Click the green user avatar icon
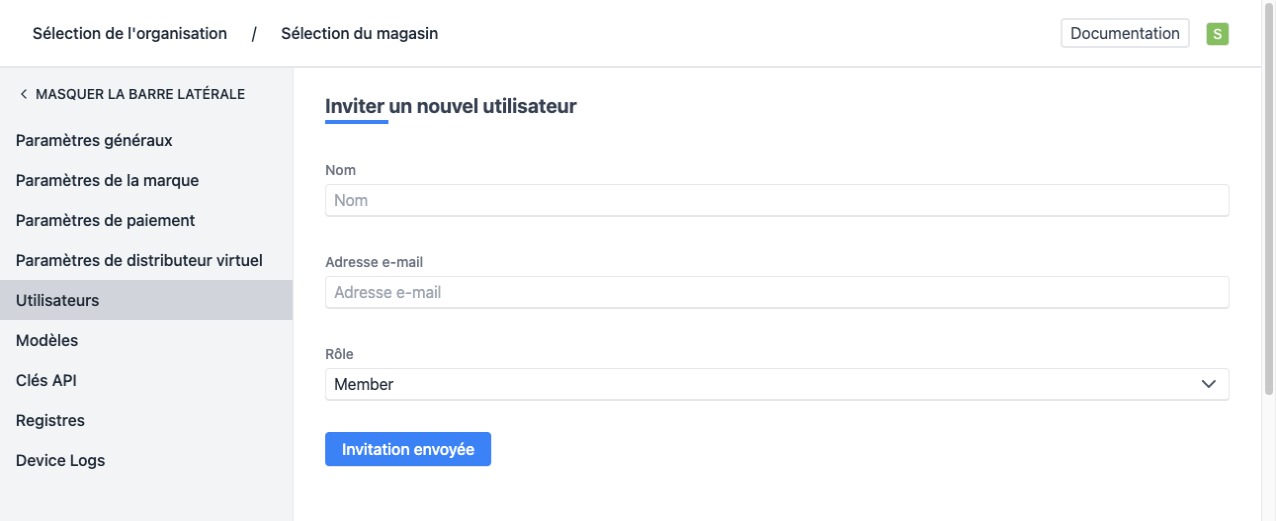 1217,33
